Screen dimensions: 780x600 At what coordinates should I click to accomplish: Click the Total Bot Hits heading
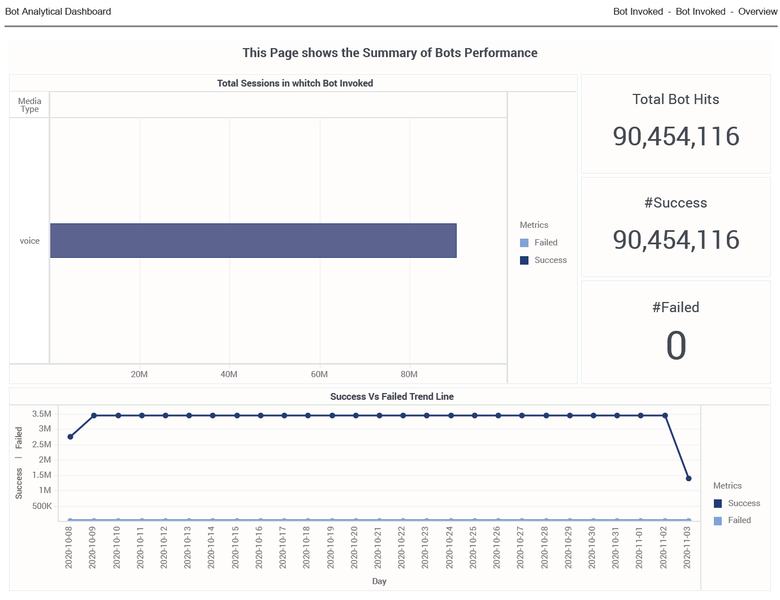coord(676,100)
